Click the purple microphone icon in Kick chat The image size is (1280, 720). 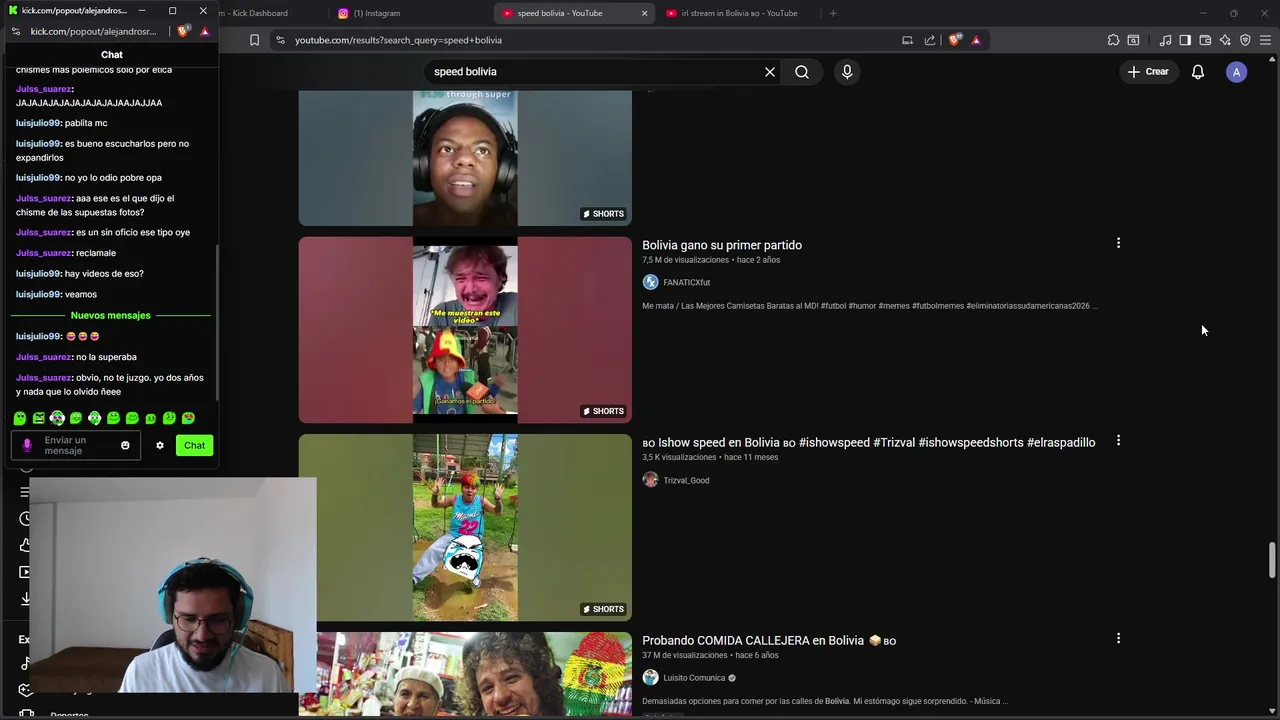point(27,445)
